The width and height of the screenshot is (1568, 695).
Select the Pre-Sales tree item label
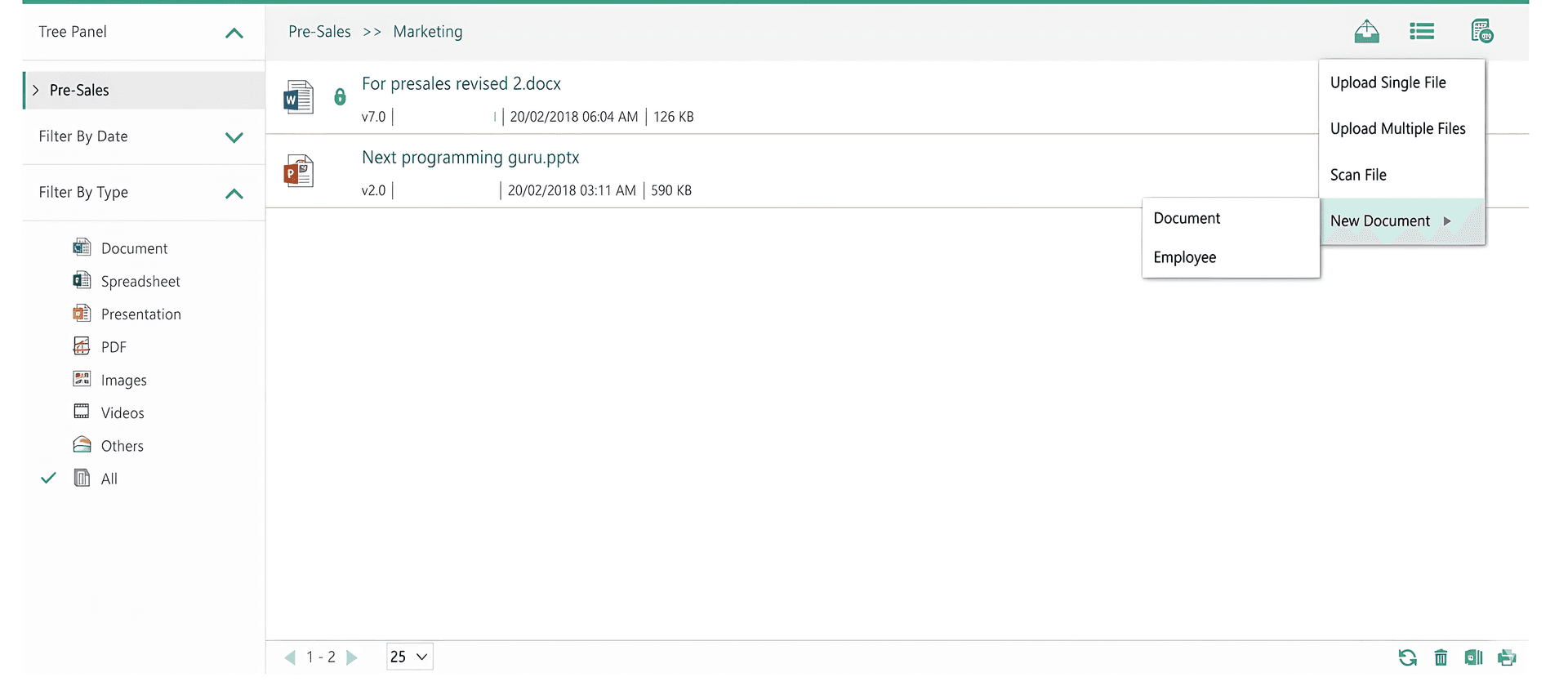(x=79, y=90)
